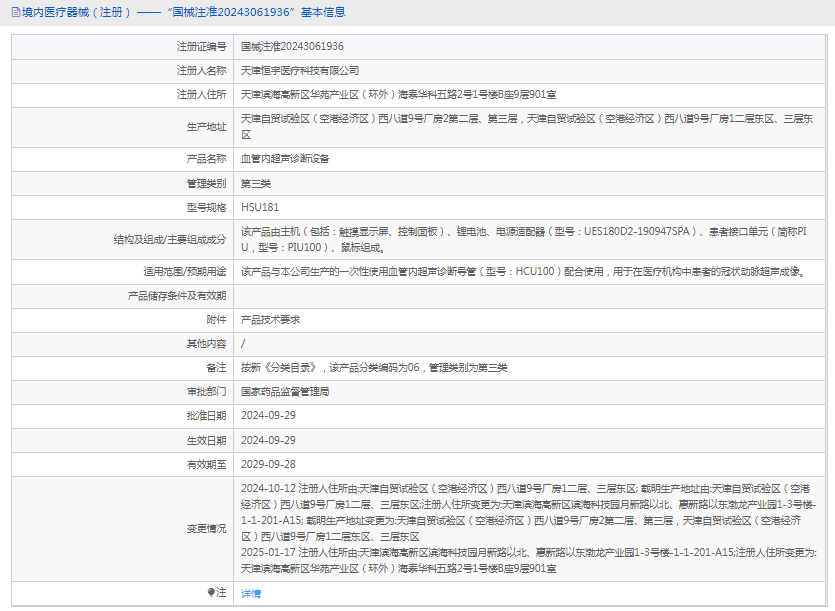Click the expiry date 2029-09-28

click(268, 465)
